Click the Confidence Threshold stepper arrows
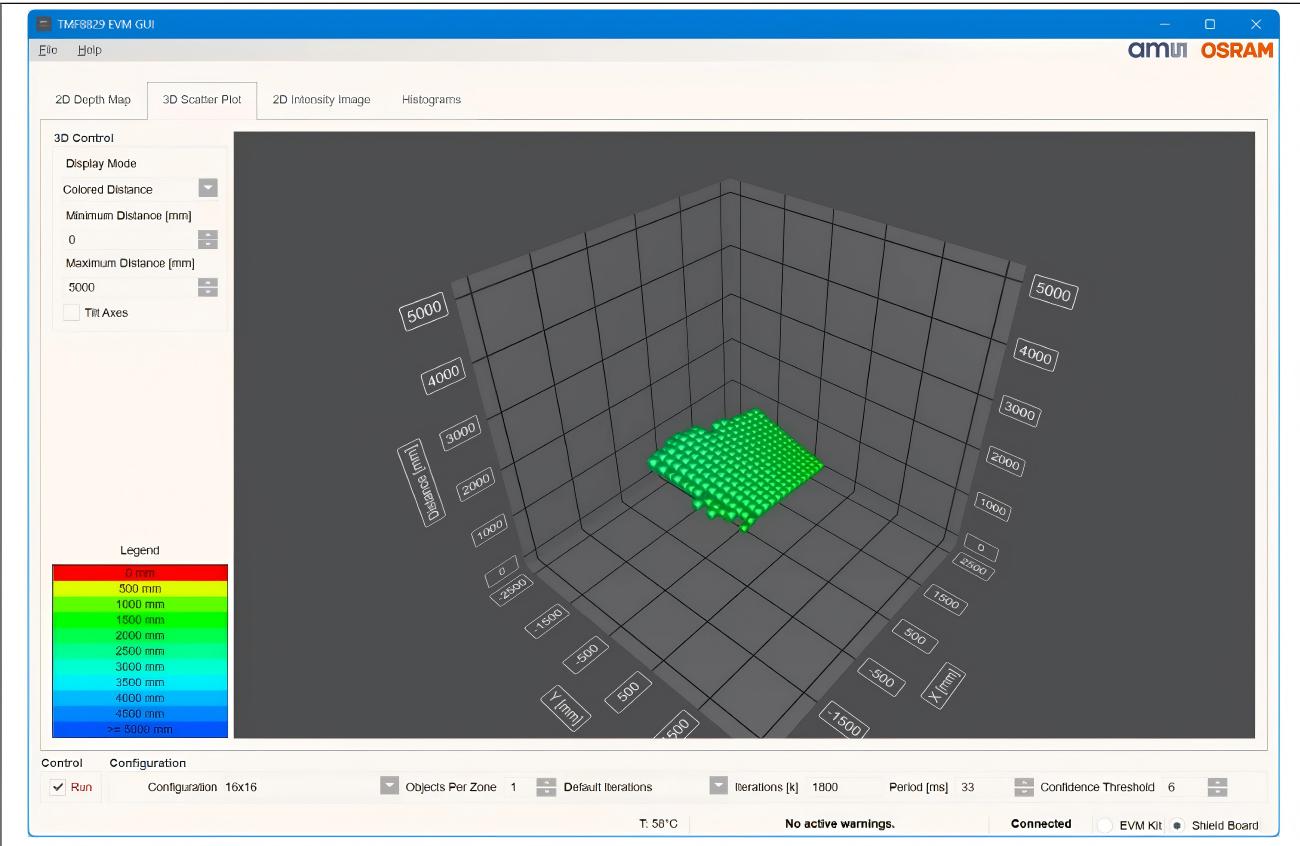This screenshot has height=846, width=1300. [1217, 787]
